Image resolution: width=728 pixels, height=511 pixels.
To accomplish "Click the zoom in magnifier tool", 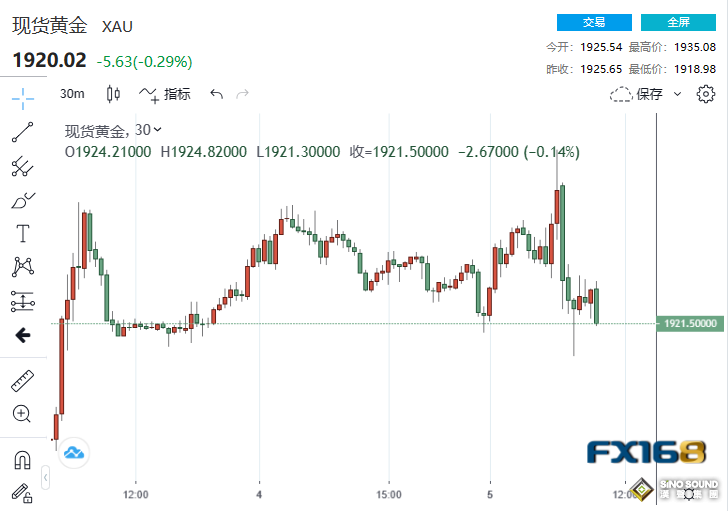I will click(22, 413).
